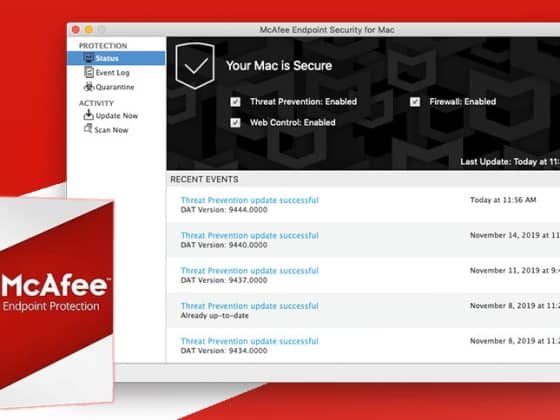Image resolution: width=560 pixels, height=420 pixels.
Task: Select the Status sidebar label
Action: [x=107, y=58]
